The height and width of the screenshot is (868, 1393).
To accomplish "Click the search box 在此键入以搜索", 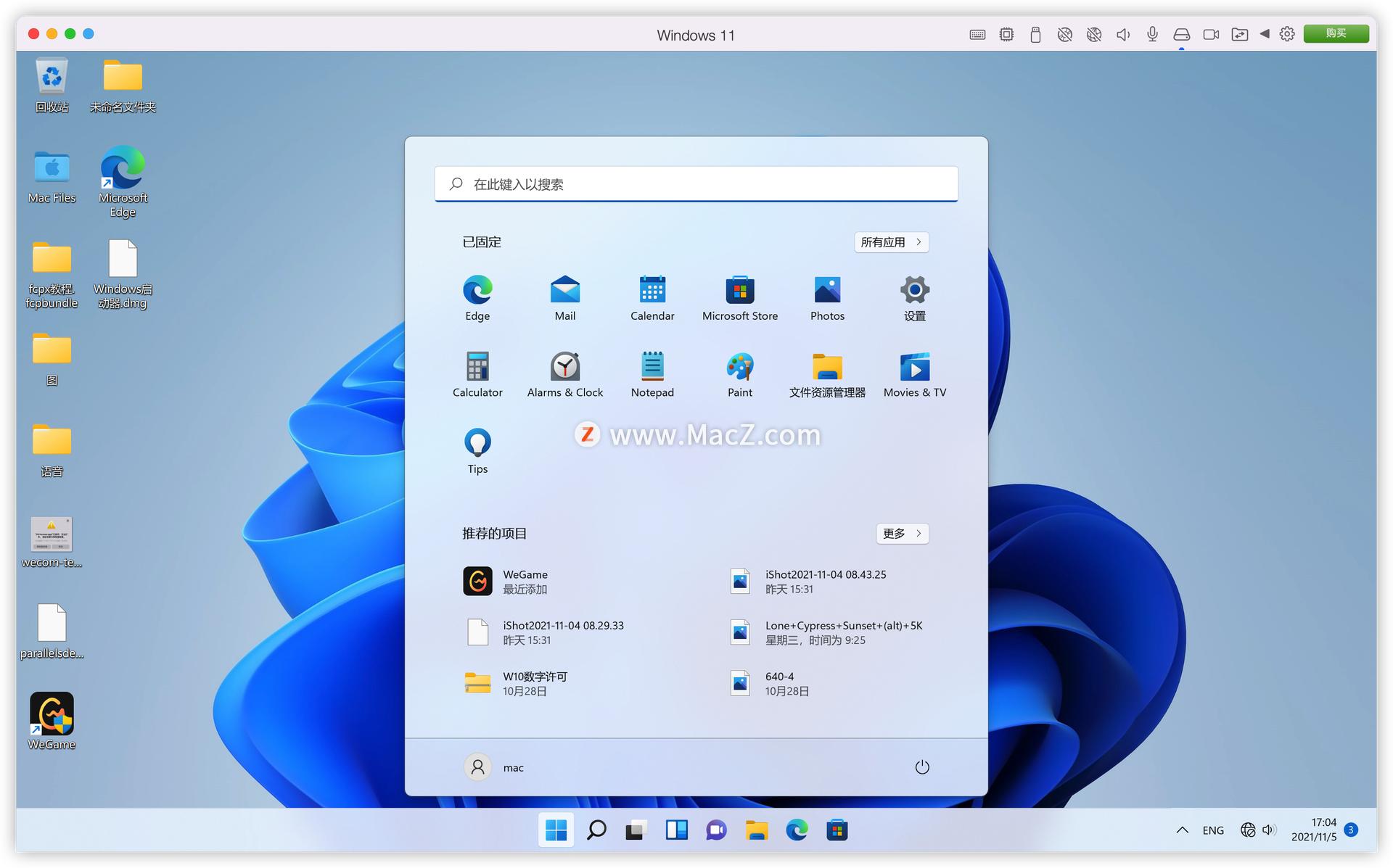I will [696, 183].
